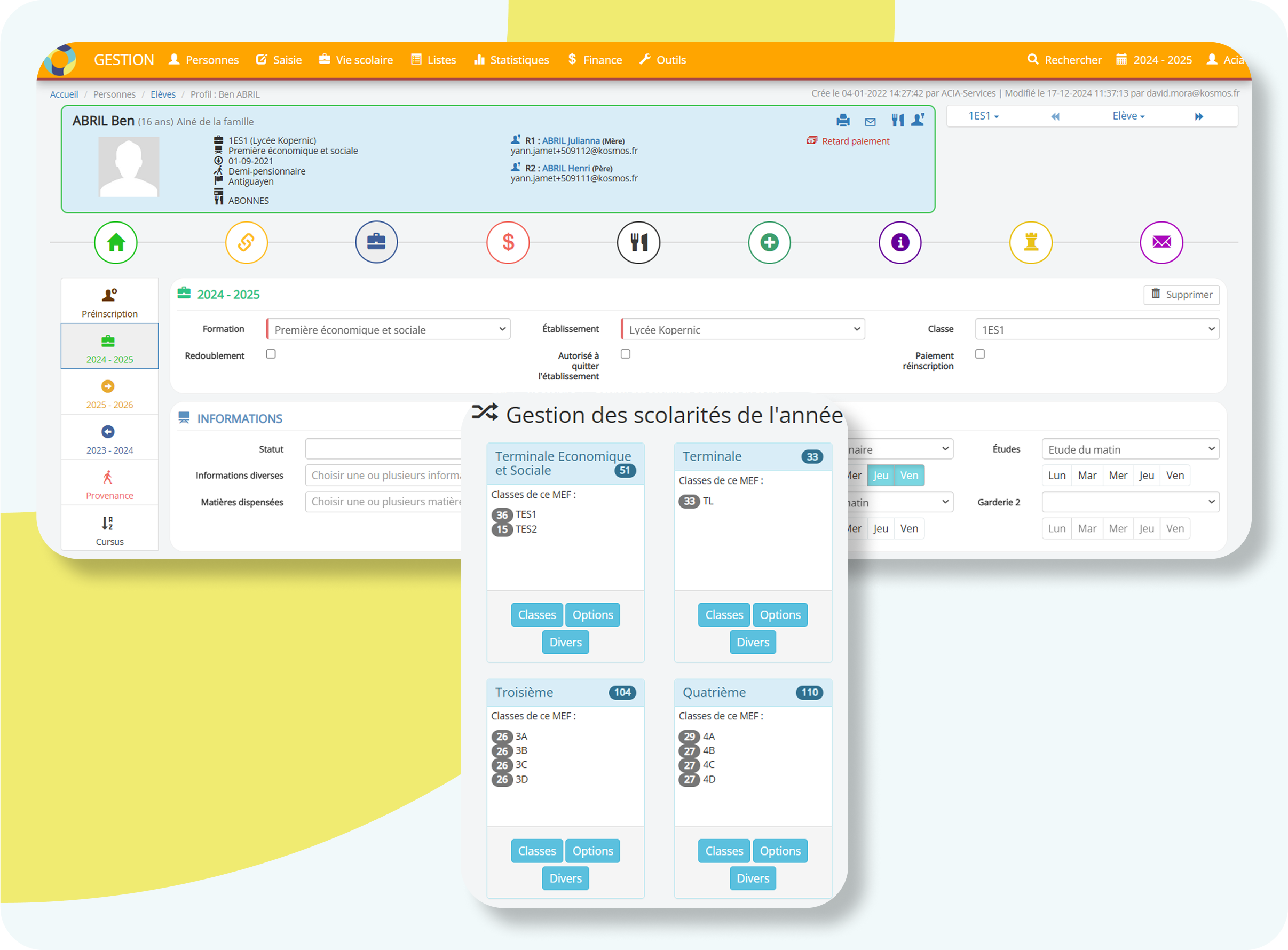This screenshot has width=1288, height=950.
Task: Open the Établissement dropdown
Action: [x=744, y=329]
